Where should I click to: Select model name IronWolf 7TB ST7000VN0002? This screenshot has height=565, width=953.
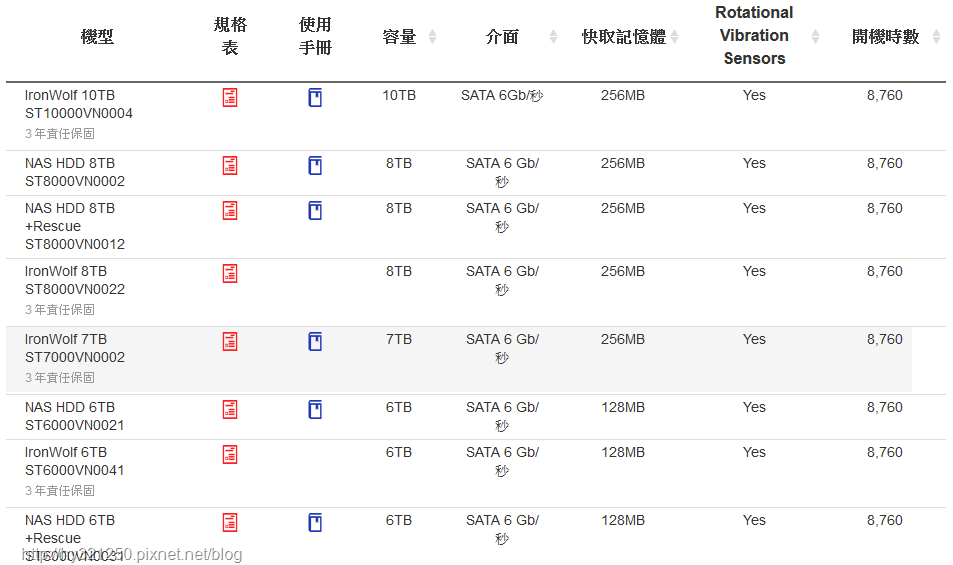(x=75, y=348)
